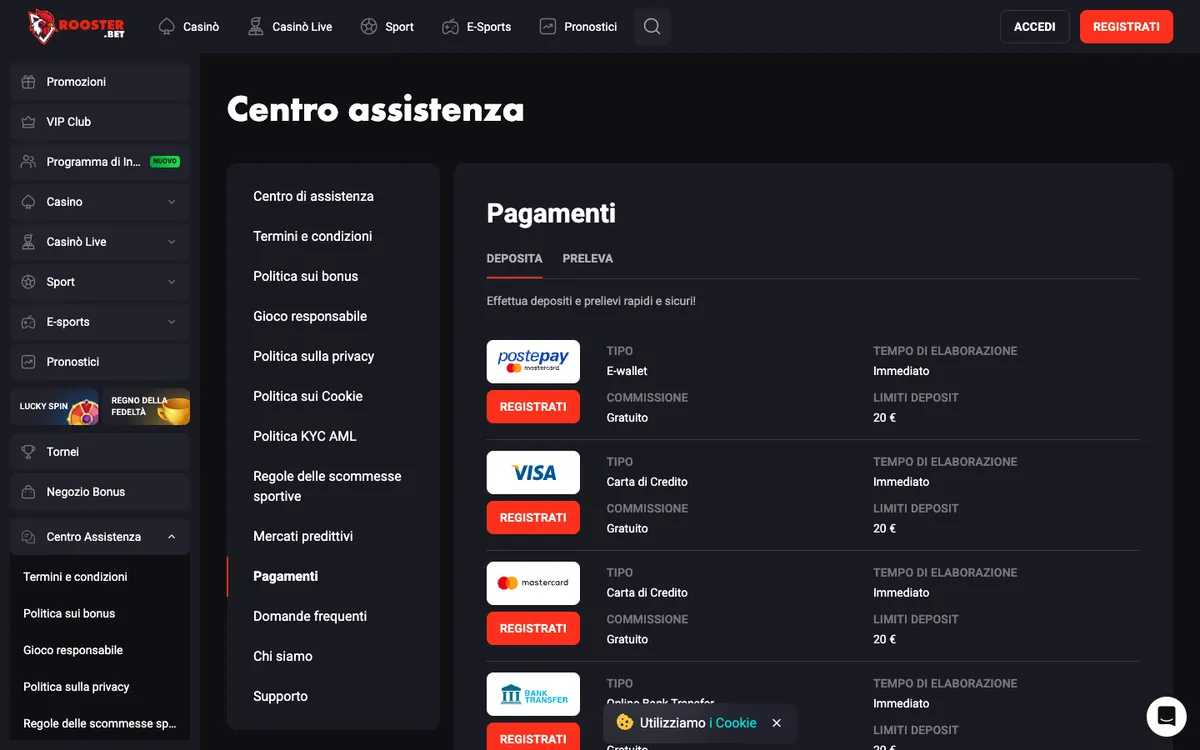Expand the sidebar Casino chevron
The width and height of the screenshot is (1200, 750).
tap(172, 202)
